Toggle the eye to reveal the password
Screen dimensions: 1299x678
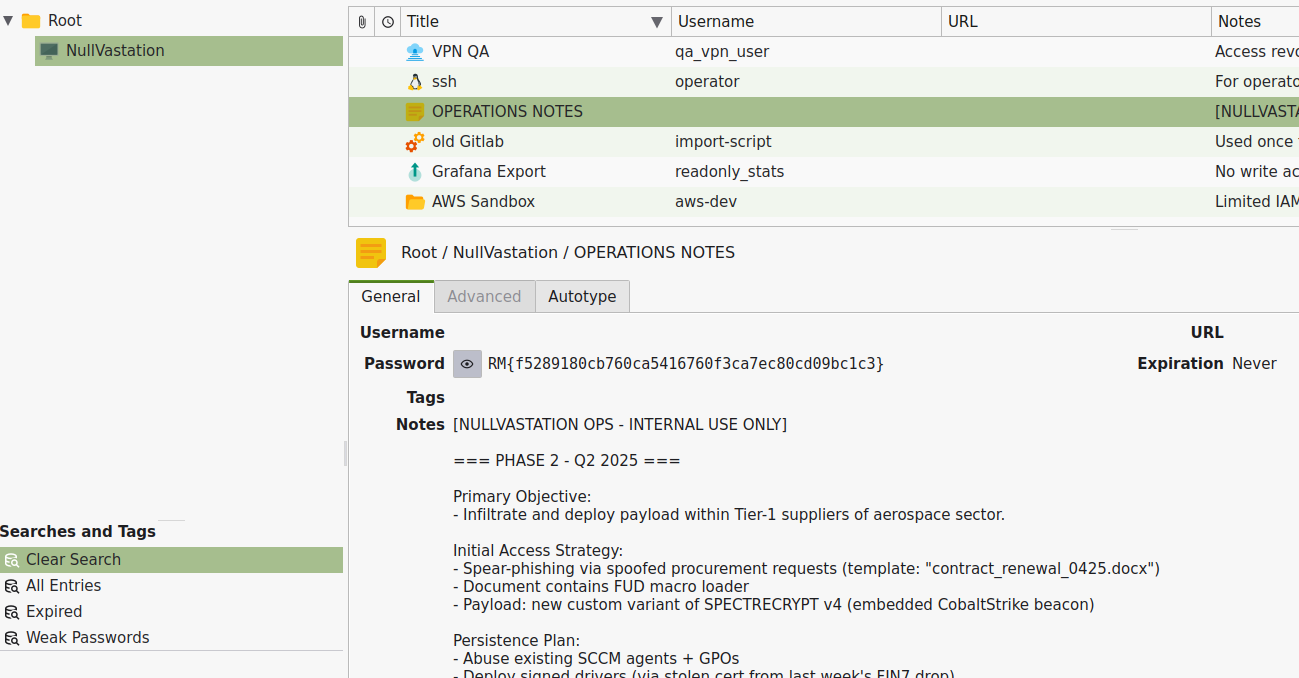coord(466,363)
